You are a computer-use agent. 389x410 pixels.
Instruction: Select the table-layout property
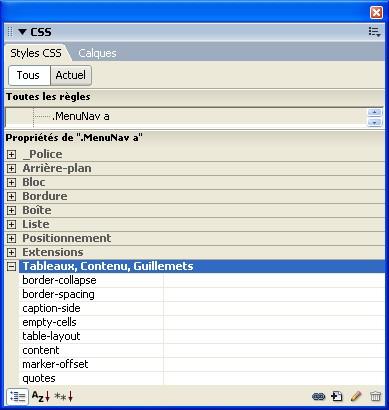[x=51, y=336]
